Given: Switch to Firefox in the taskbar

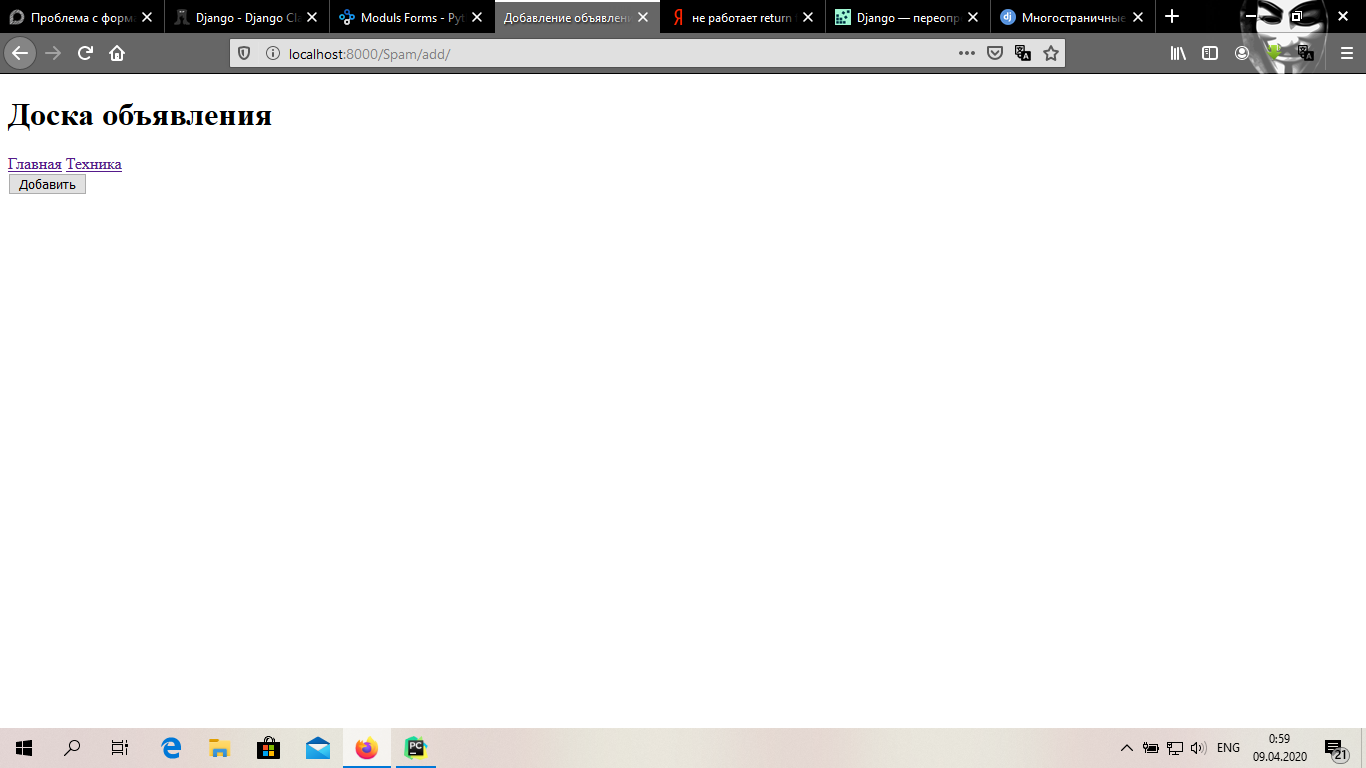Looking at the screenshot, I should click(367, 748).
